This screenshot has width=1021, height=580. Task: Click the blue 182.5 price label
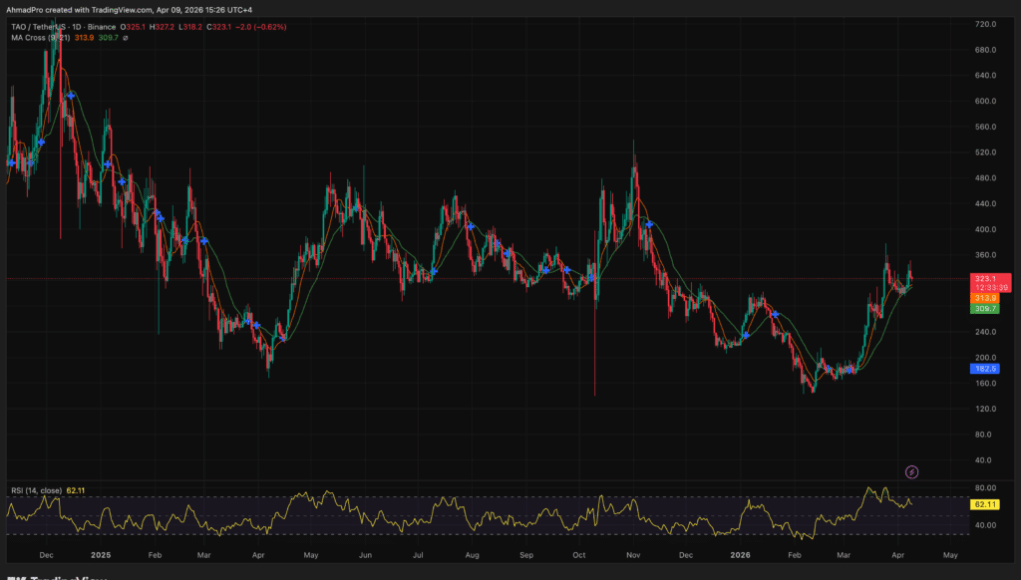[x=985, y=369]
